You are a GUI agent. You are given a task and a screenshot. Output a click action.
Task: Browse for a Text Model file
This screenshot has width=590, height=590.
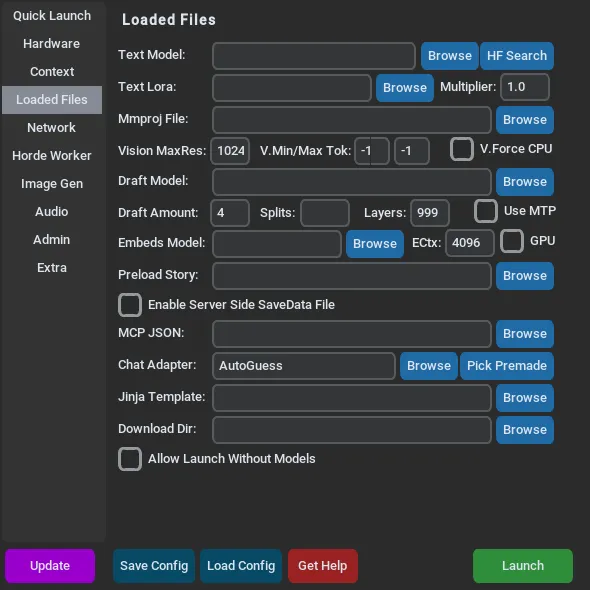[x=450, y=56]
